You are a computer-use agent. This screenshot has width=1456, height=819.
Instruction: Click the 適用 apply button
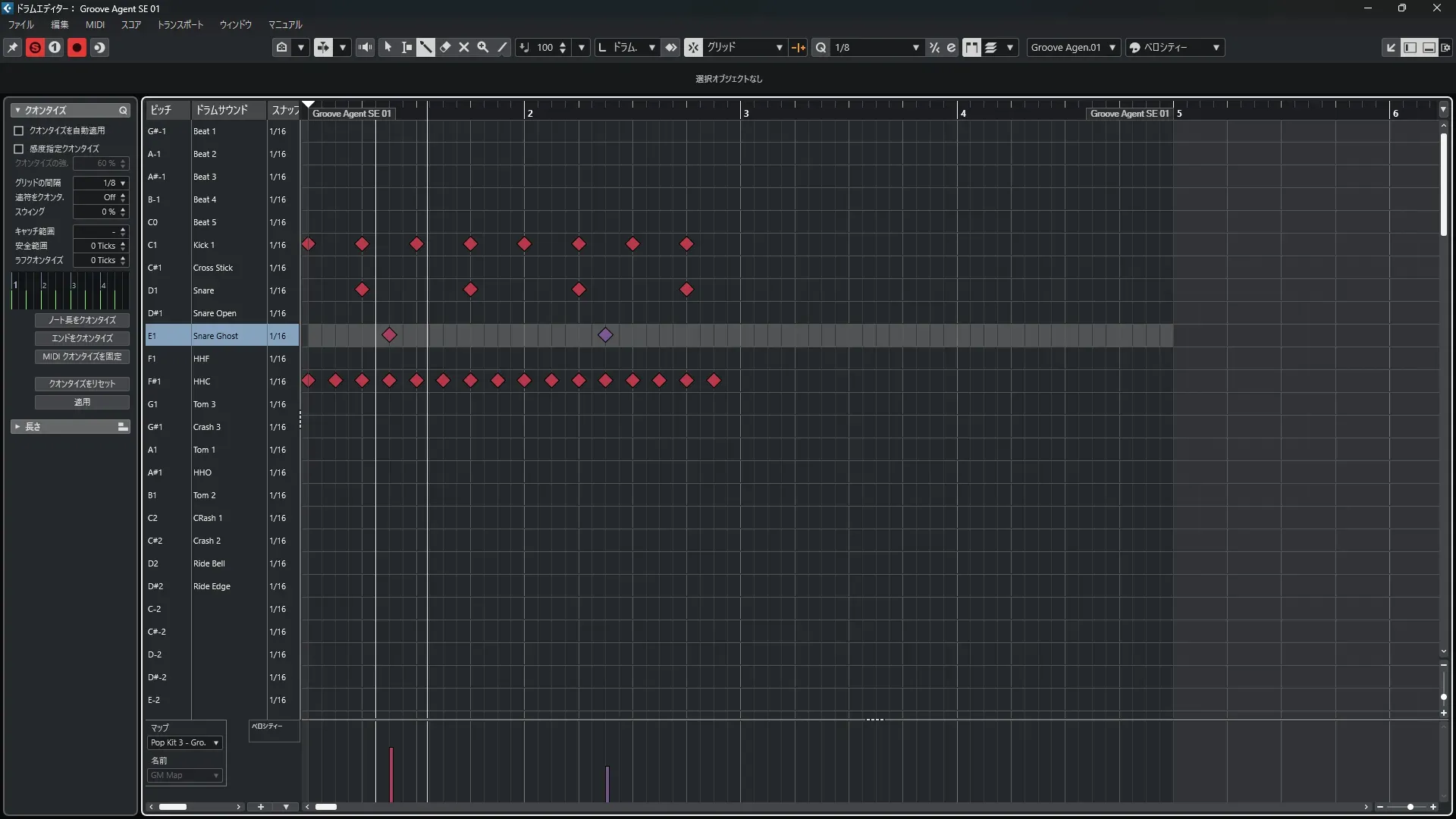tap(82, 402)
